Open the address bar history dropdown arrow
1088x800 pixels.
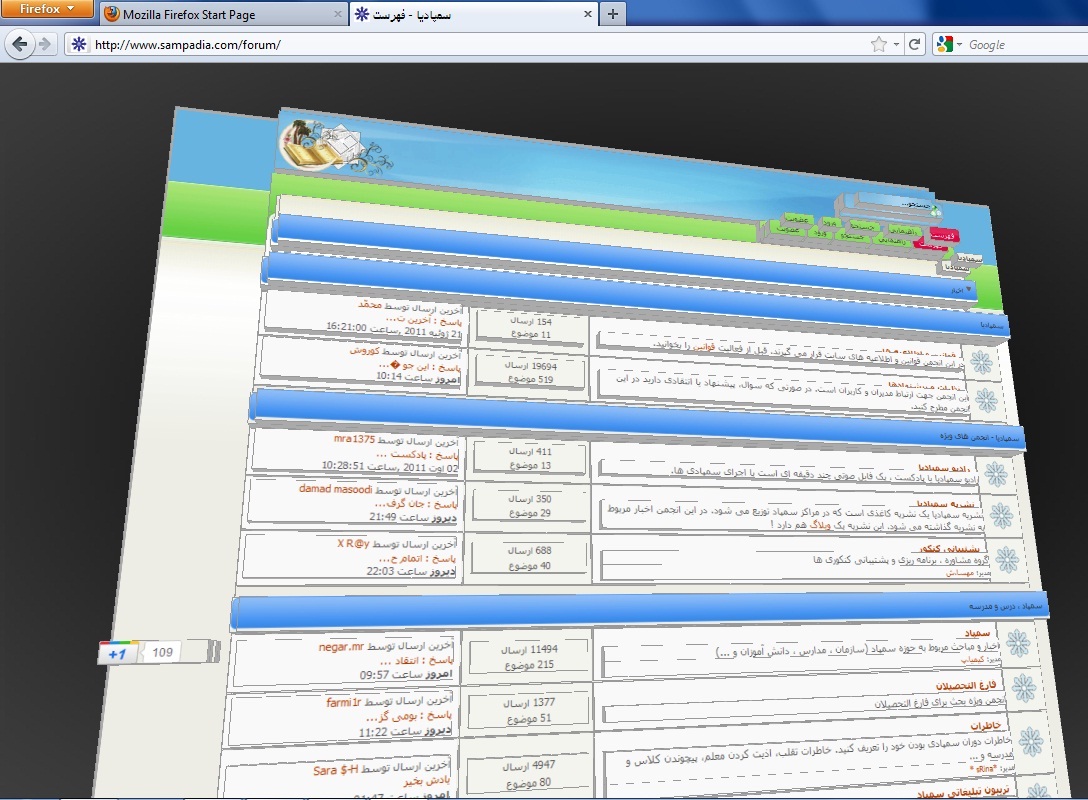click(x=896, y=44)
